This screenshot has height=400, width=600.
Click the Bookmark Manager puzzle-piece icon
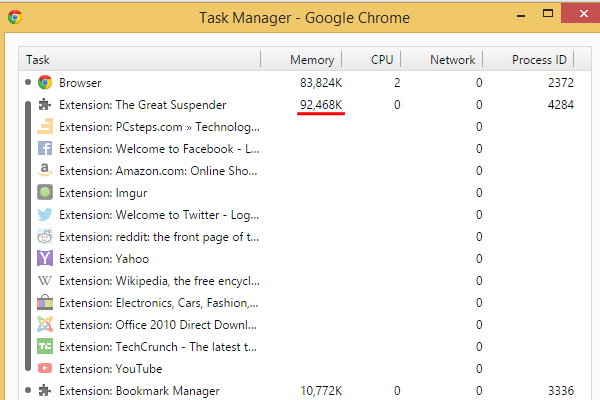click(x=45, y=390)
